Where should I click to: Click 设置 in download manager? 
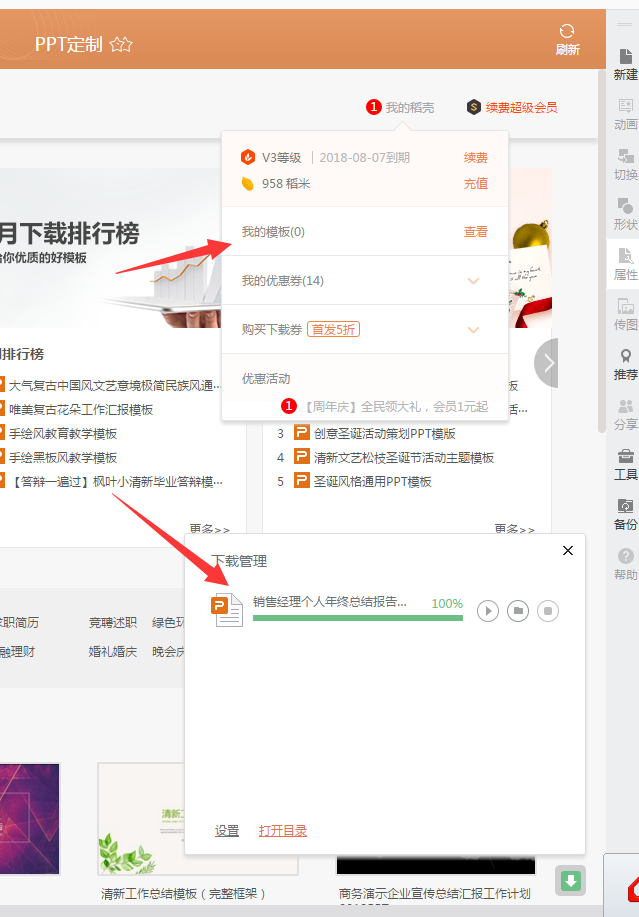(x=227, y=830)
